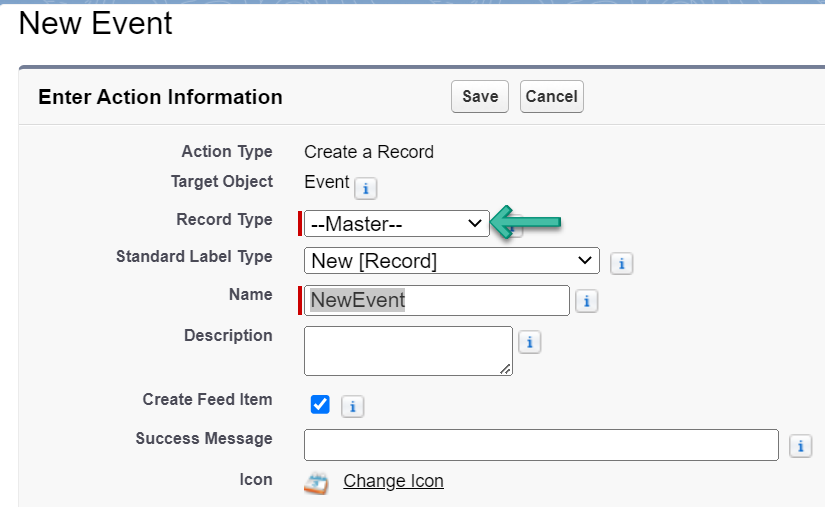Click the calendar event icon image
The width and height of the screenshot is (825, 507).
[x=316, y=482]
